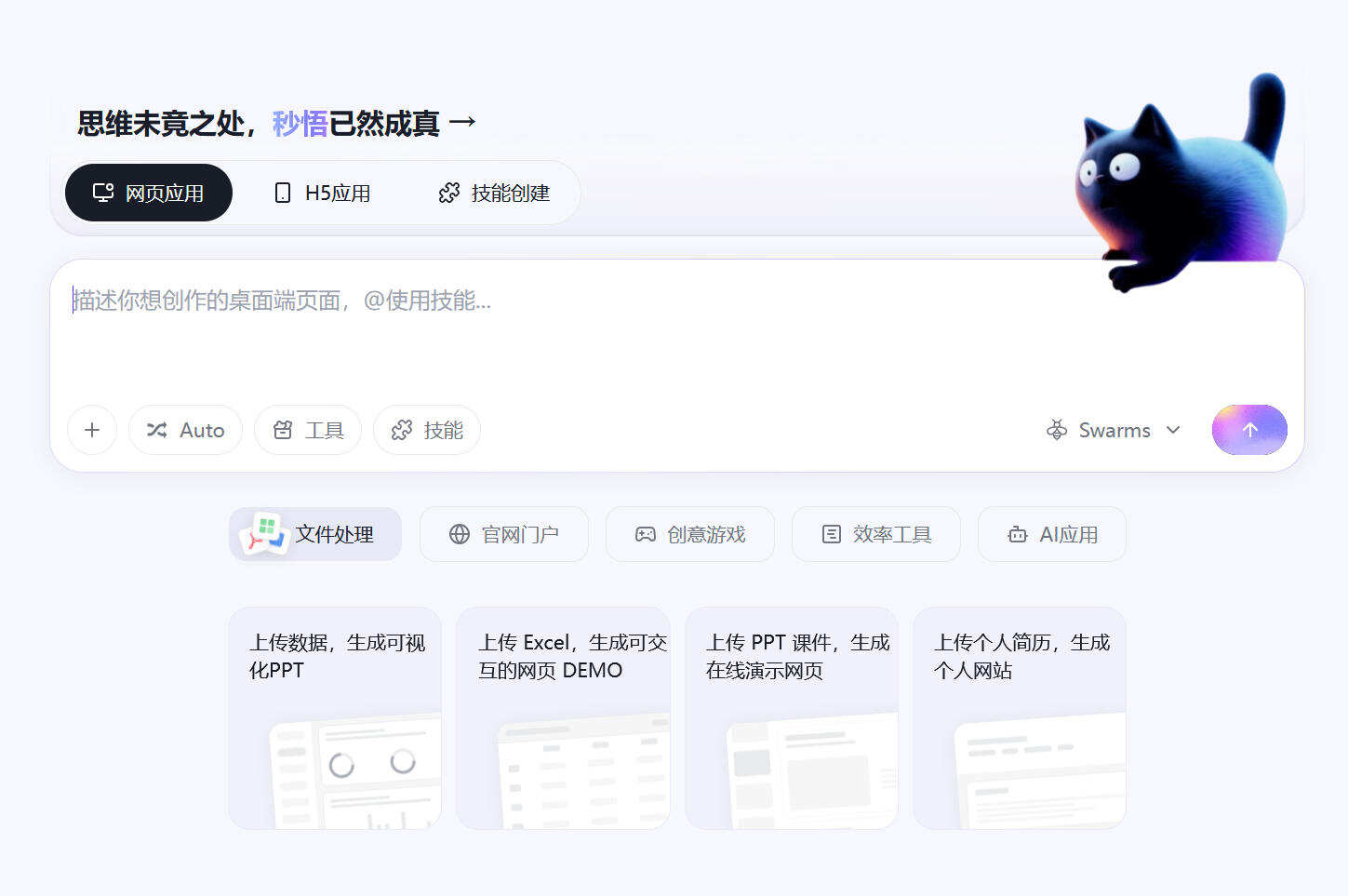The height and width of the screenshot is (896, 1348).
Task: Select the 官网门户 category chip
Action: pyautogui.click(x=503, y=534)
